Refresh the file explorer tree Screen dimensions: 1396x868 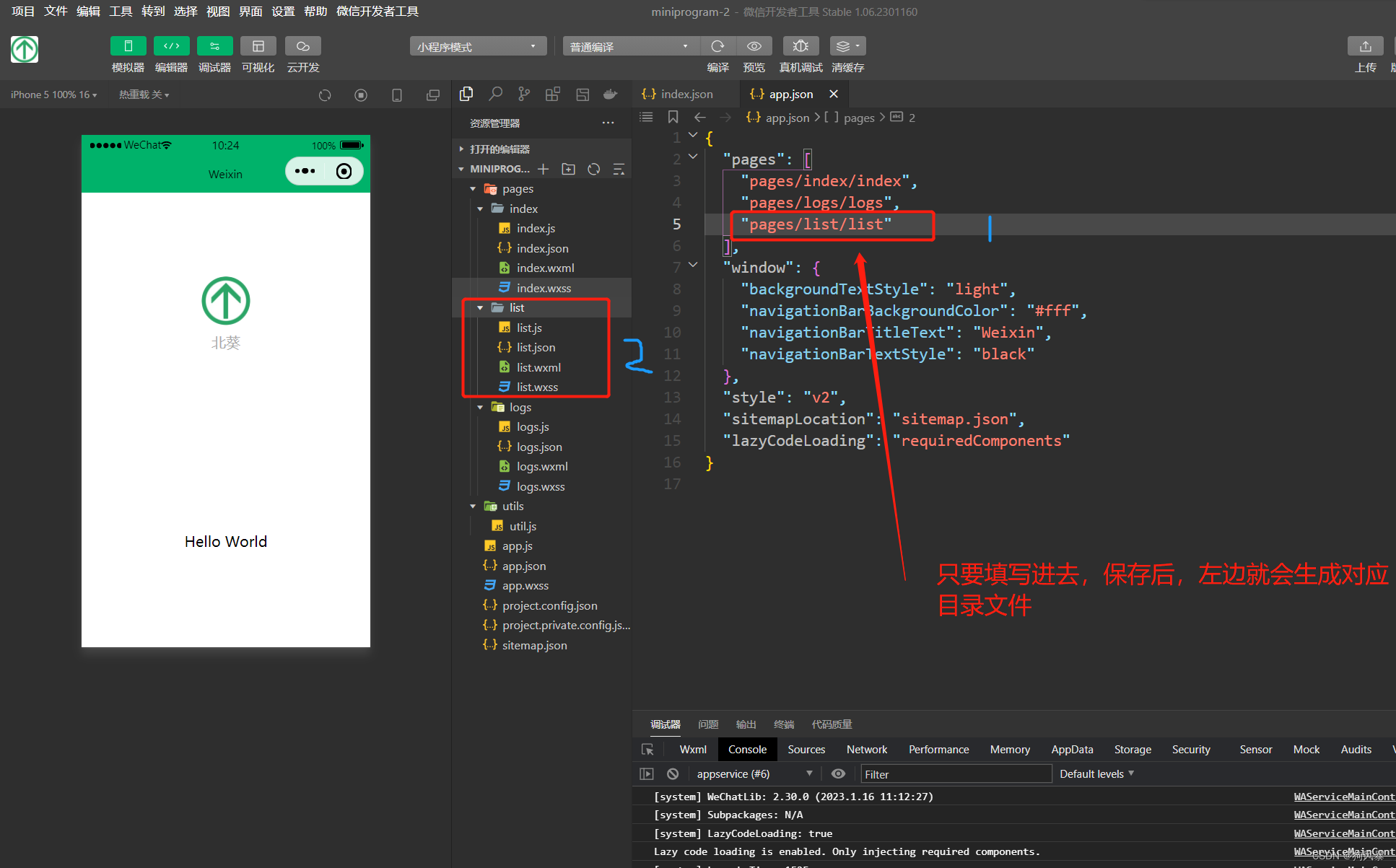pyautogui.click(x=594, y=169)
